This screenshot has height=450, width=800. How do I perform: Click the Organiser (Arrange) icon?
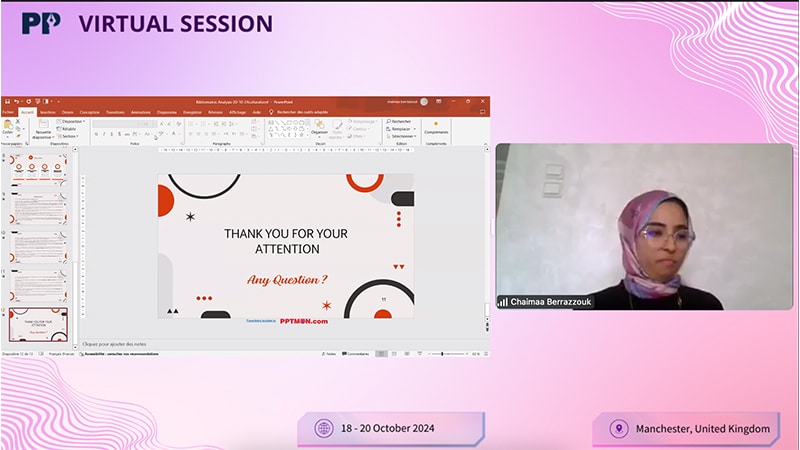point(319,126)
